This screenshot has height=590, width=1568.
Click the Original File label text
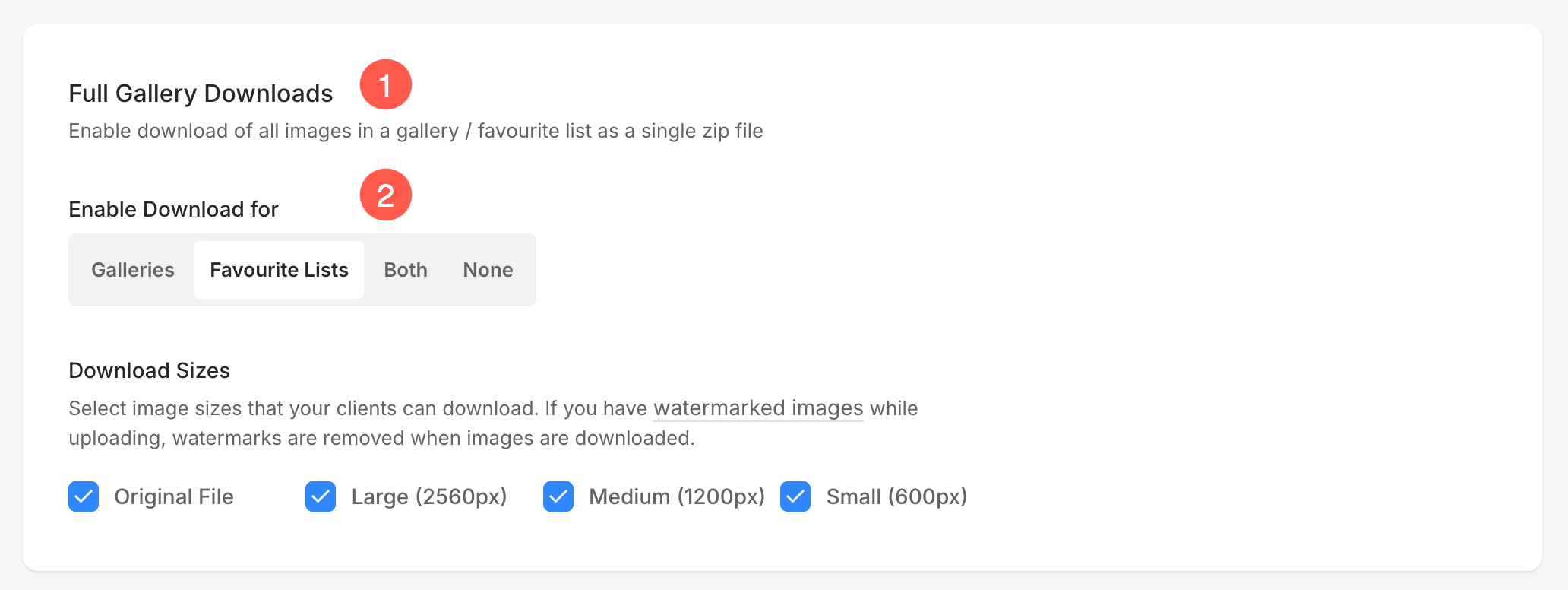coord(174,496)
